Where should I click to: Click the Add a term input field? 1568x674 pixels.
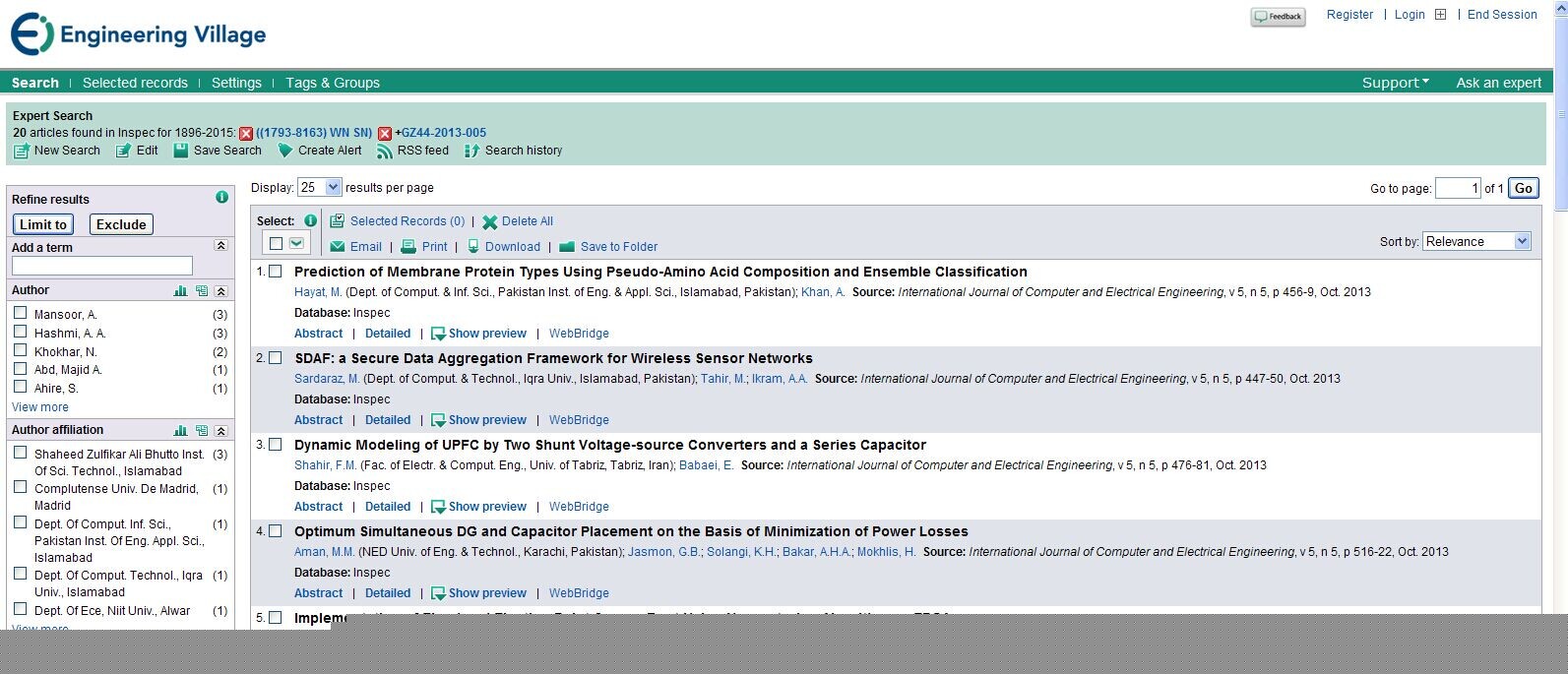coord(102,266)
